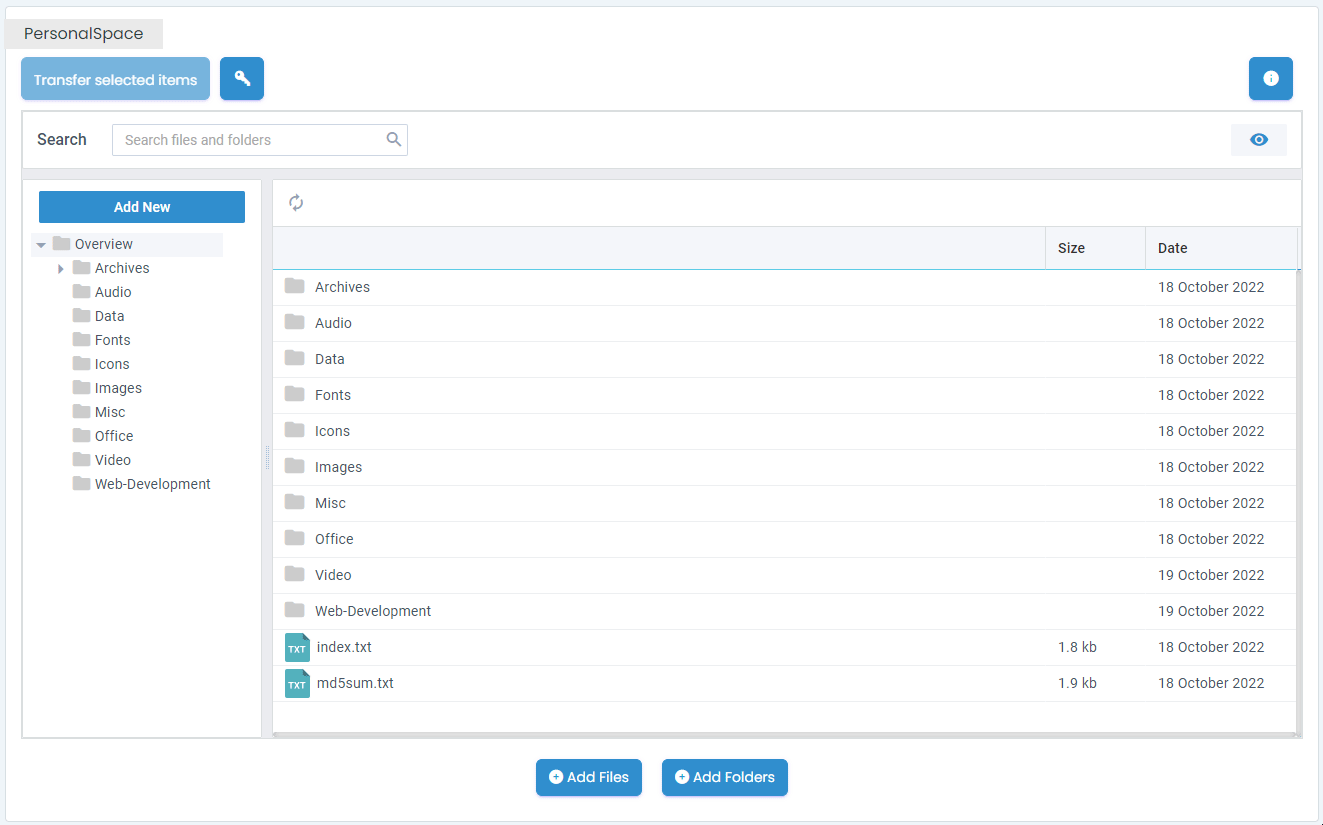Expand the Archives folder in tree
The image size is (1323, 825).
click(61, 268)
